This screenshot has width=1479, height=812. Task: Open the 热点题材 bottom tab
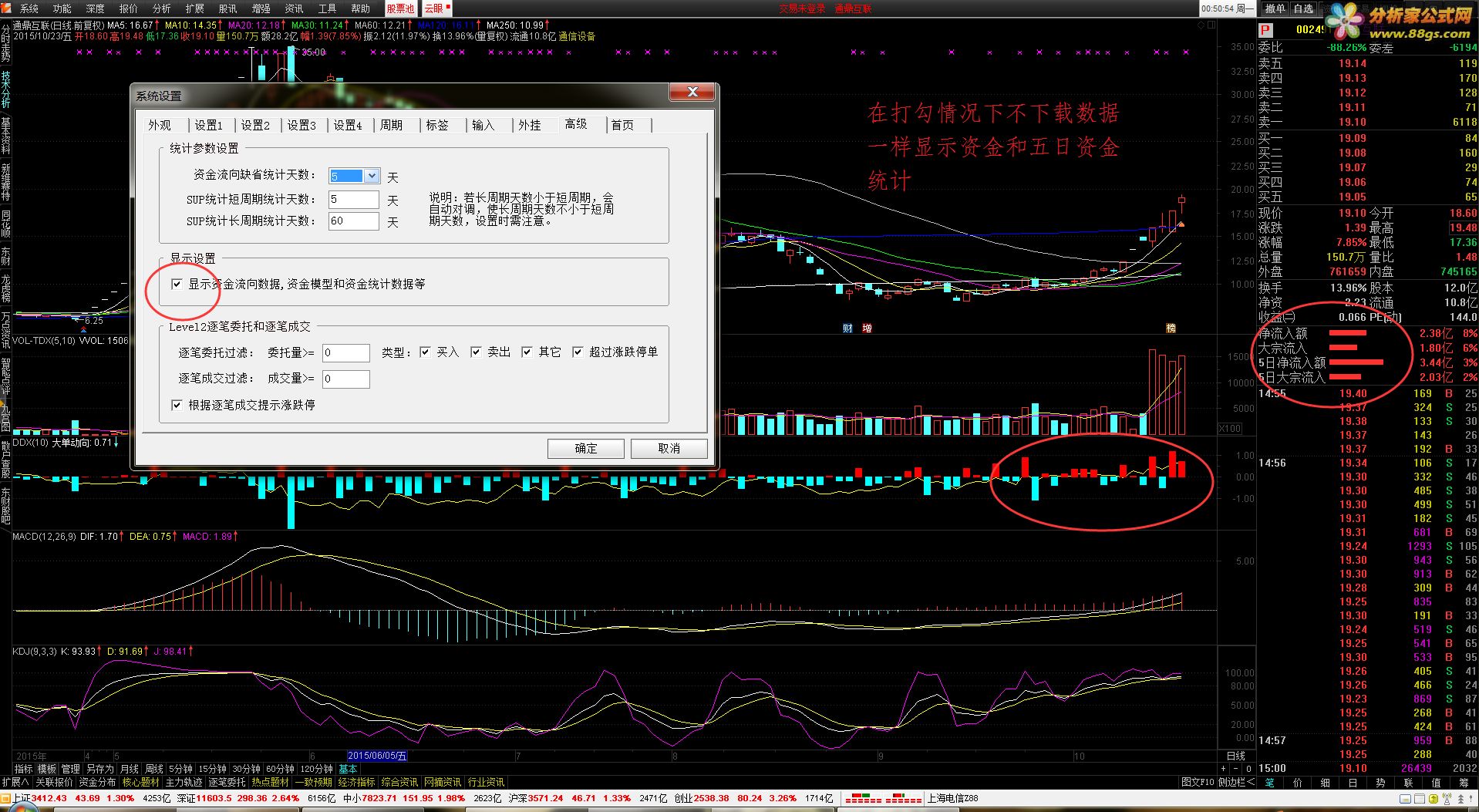270,782
